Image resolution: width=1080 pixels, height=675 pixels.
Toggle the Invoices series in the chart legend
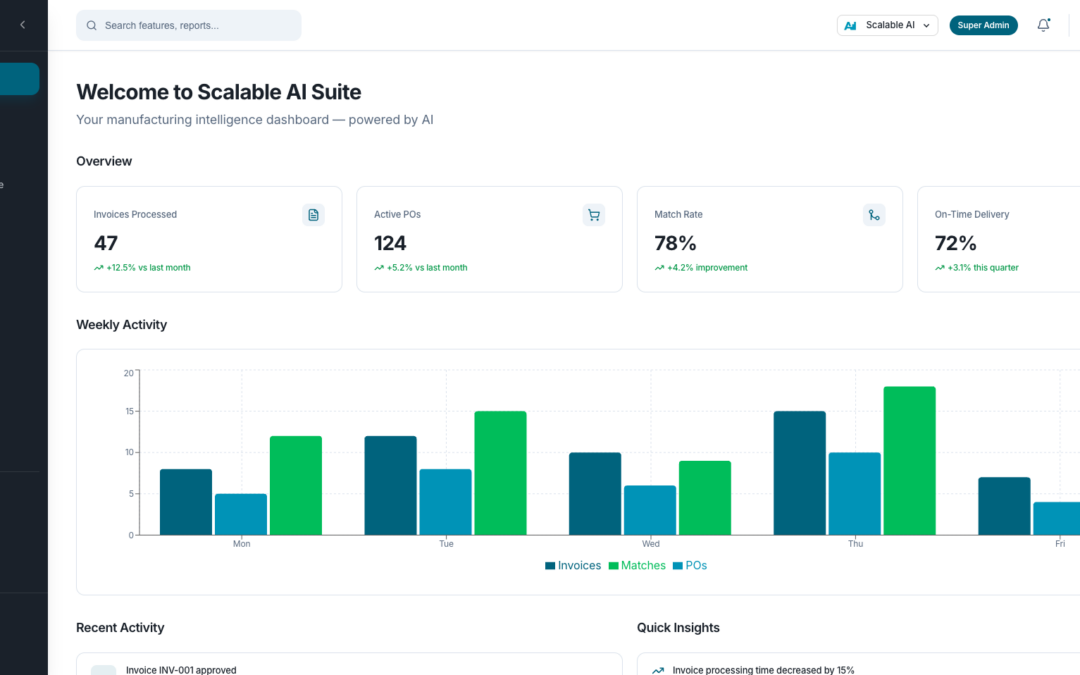(573, 565)
